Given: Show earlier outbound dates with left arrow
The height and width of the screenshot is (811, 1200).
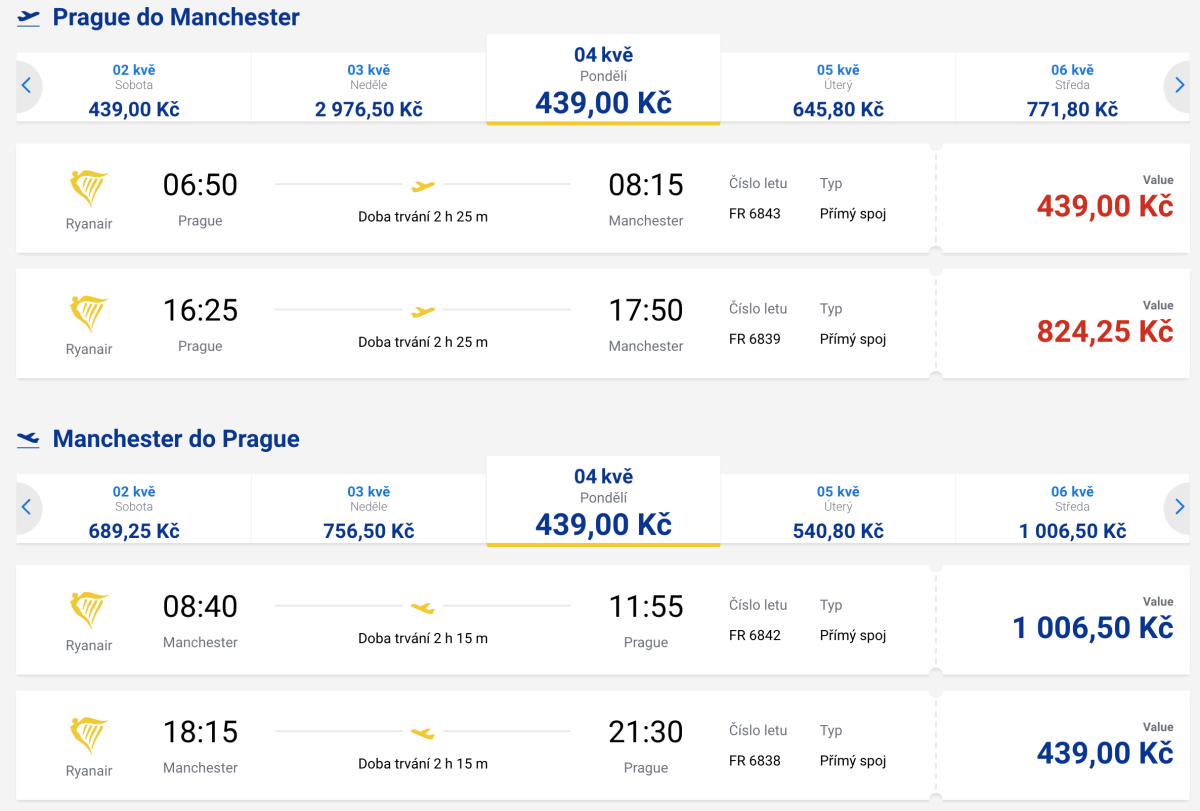Looking at the screenshot, I should 27,86.
